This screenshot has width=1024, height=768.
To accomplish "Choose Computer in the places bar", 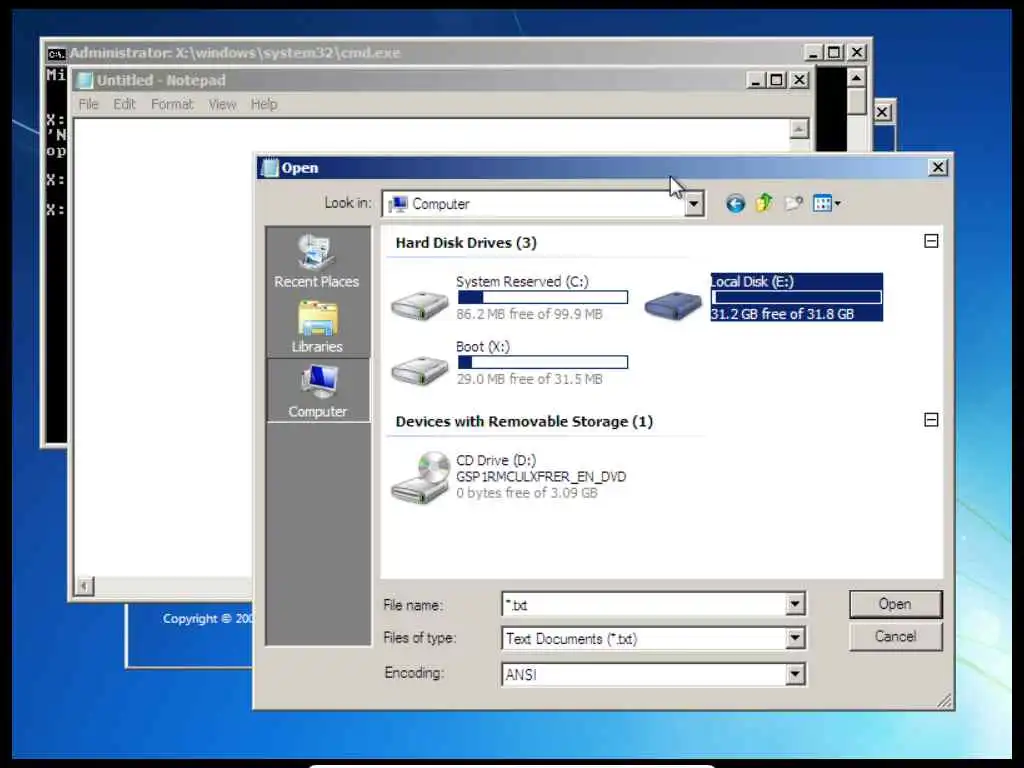I will coord(317,390).
